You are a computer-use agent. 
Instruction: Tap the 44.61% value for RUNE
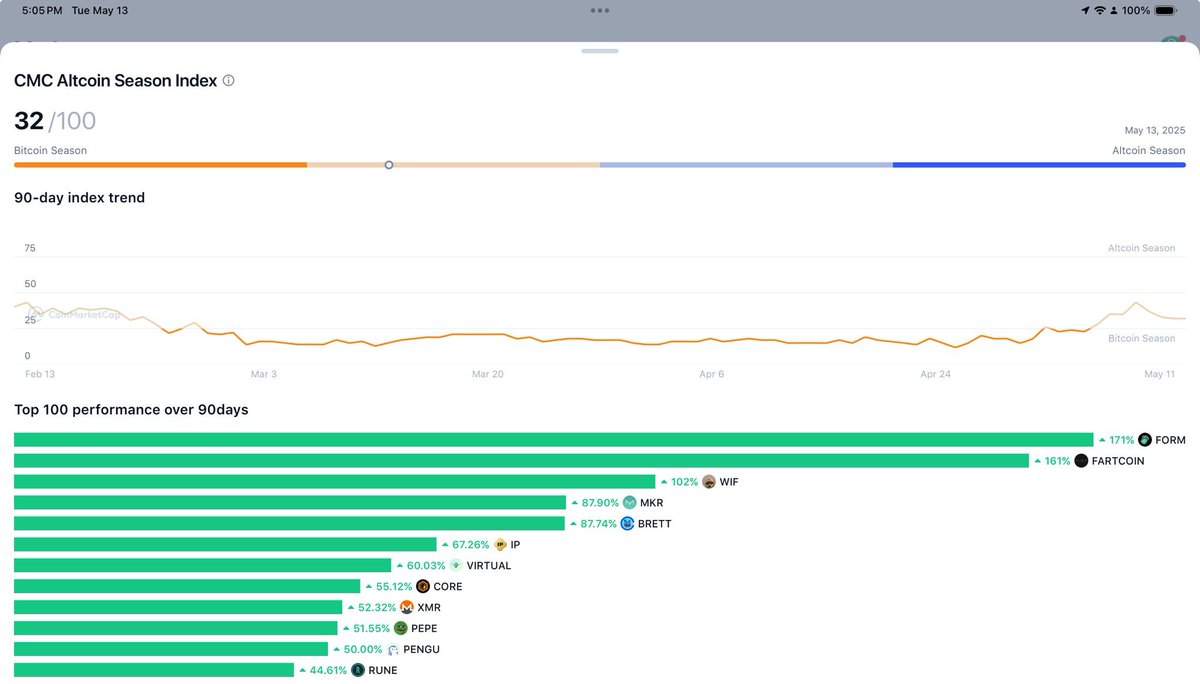pos(328,671)
